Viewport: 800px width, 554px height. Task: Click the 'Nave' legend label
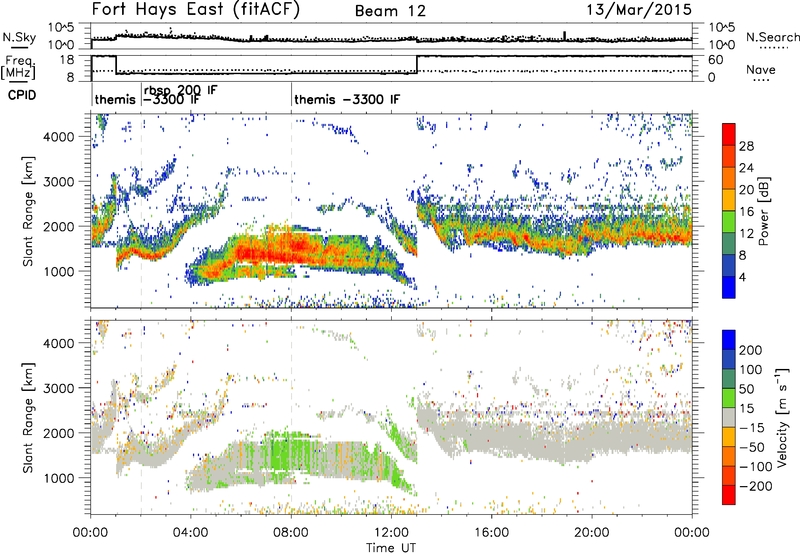pyautogui.click(x=761, y=70)
